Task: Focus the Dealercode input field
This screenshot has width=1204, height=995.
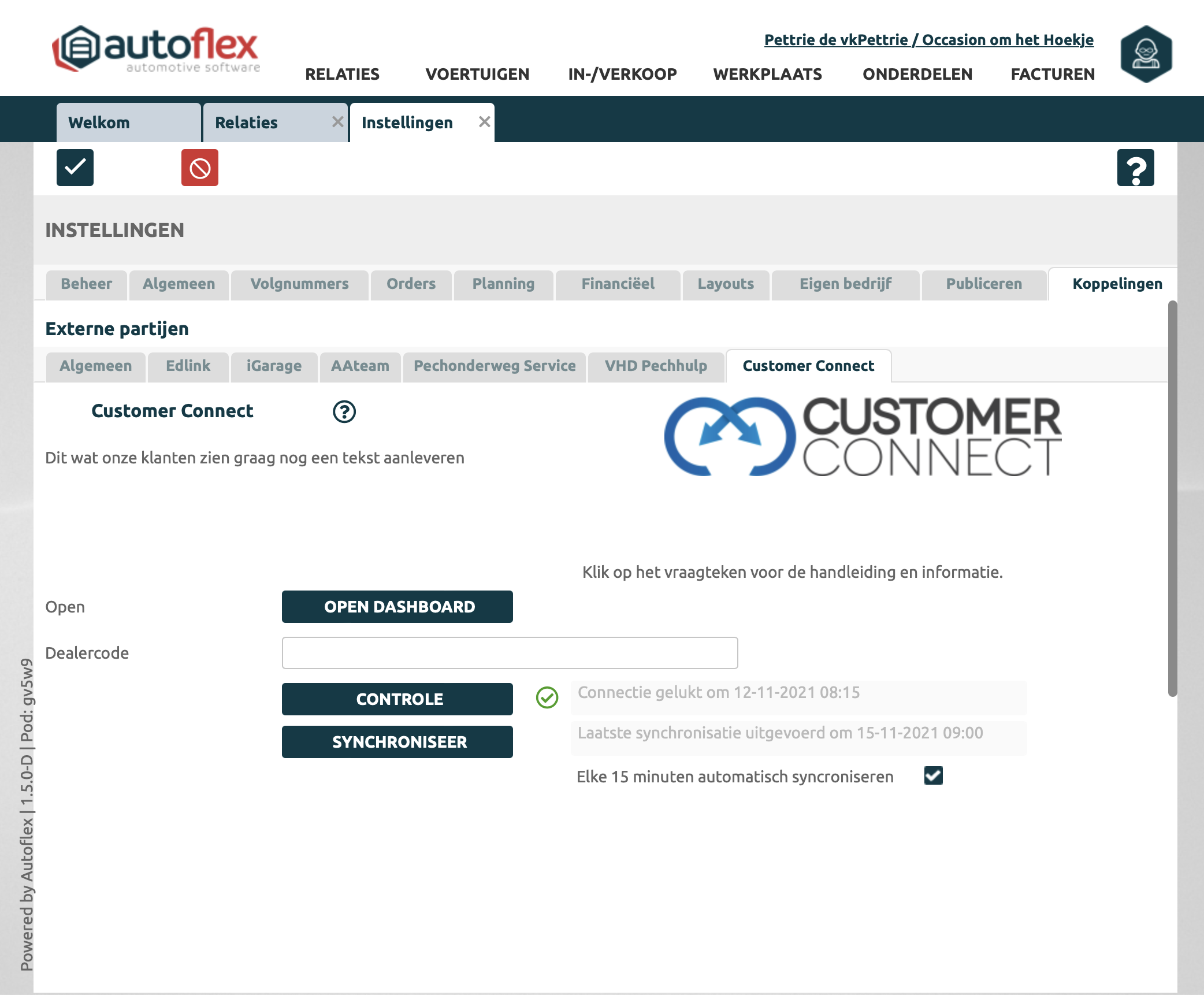Action: tap(510, 653)
